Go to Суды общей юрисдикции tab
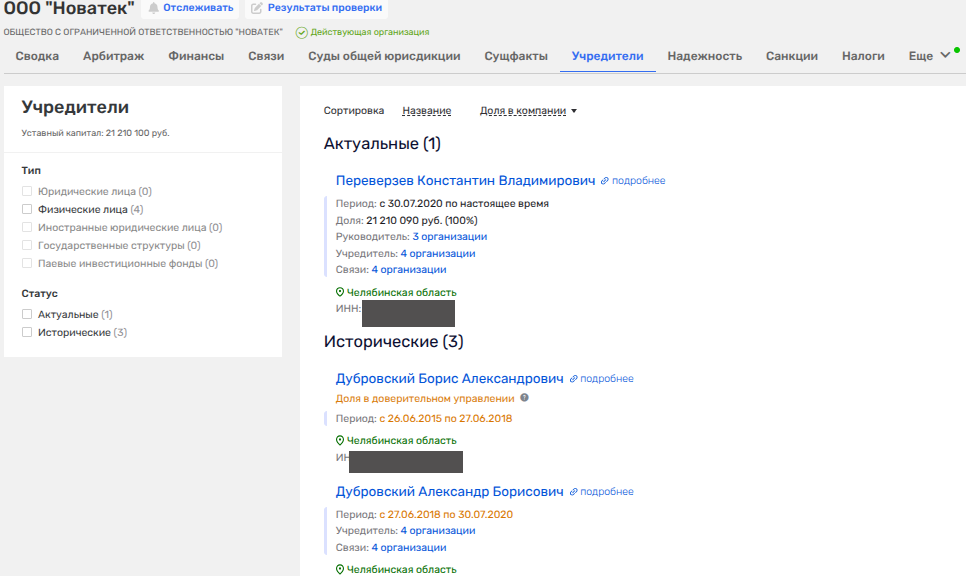Image resolution: width=966 pixels, height=576 pixels. pyautogui.click(x=384, y=56)
